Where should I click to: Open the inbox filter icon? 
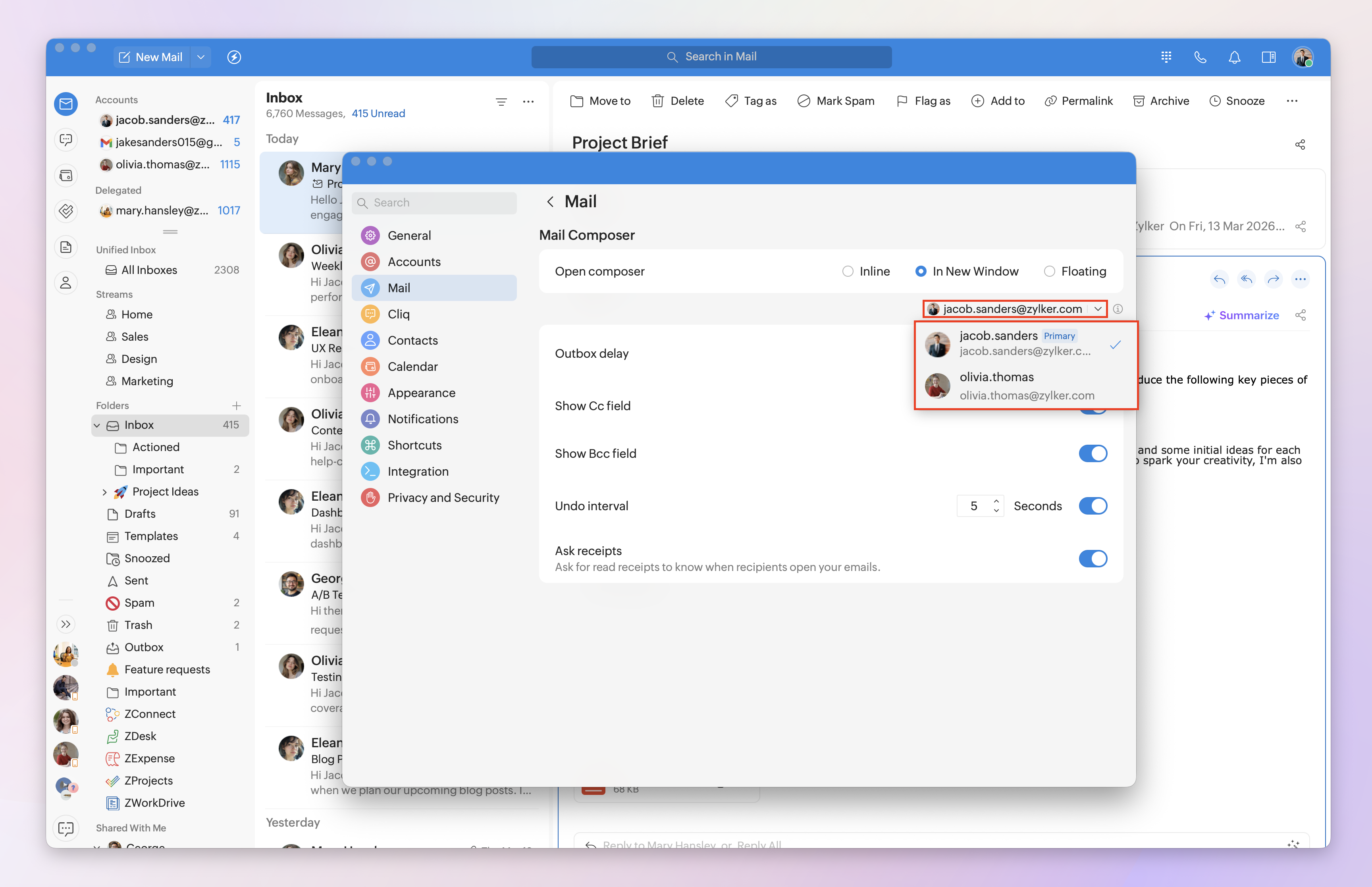click(x=501, y=102)
